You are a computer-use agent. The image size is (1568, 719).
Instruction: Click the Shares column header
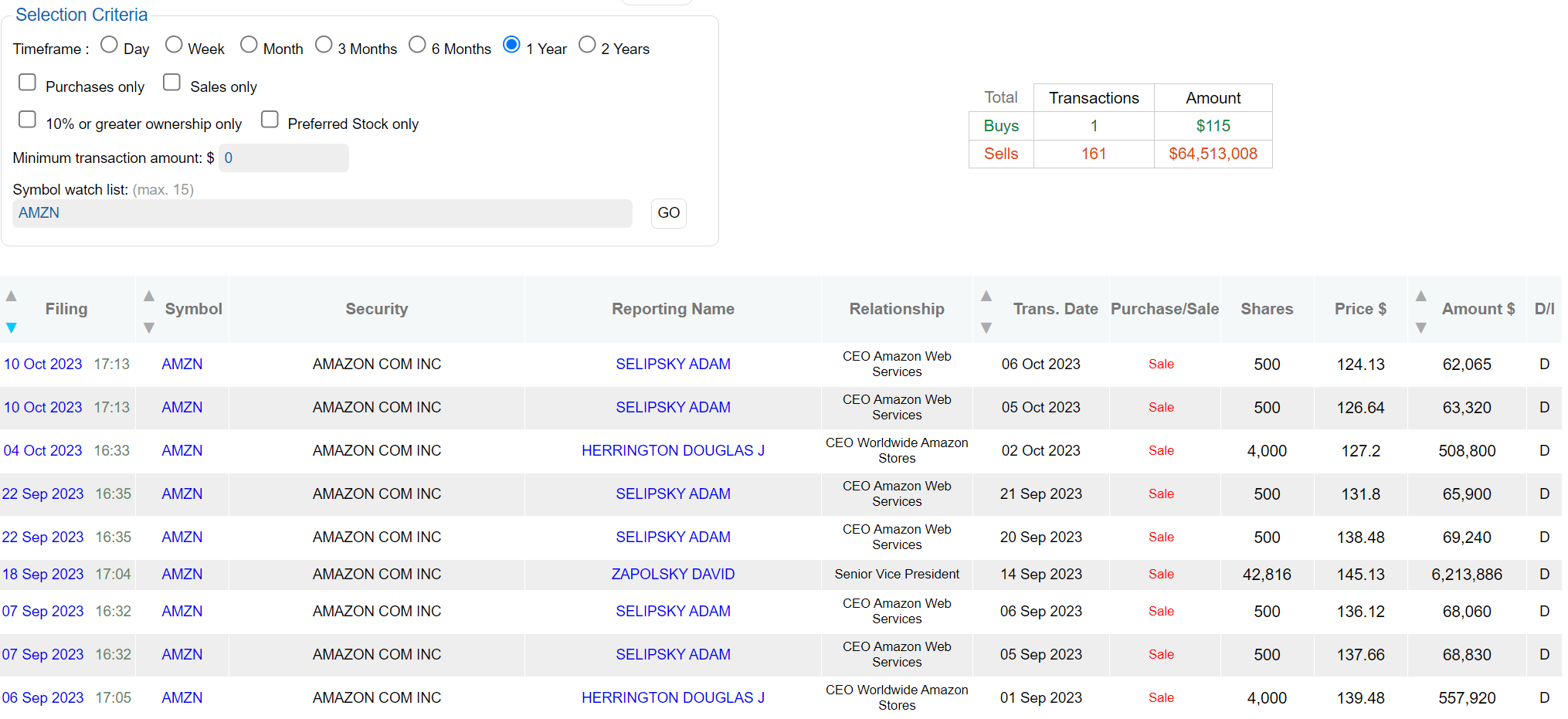pyautogui.click(x=1268, y=309)
